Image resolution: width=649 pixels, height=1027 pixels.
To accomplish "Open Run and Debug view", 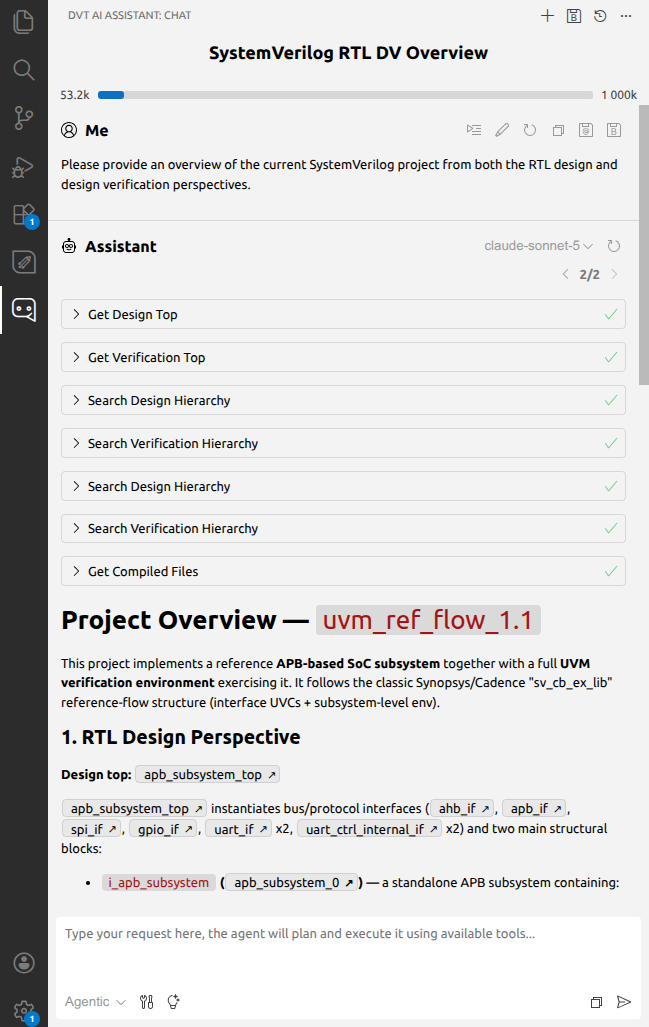I will (24, 166).
